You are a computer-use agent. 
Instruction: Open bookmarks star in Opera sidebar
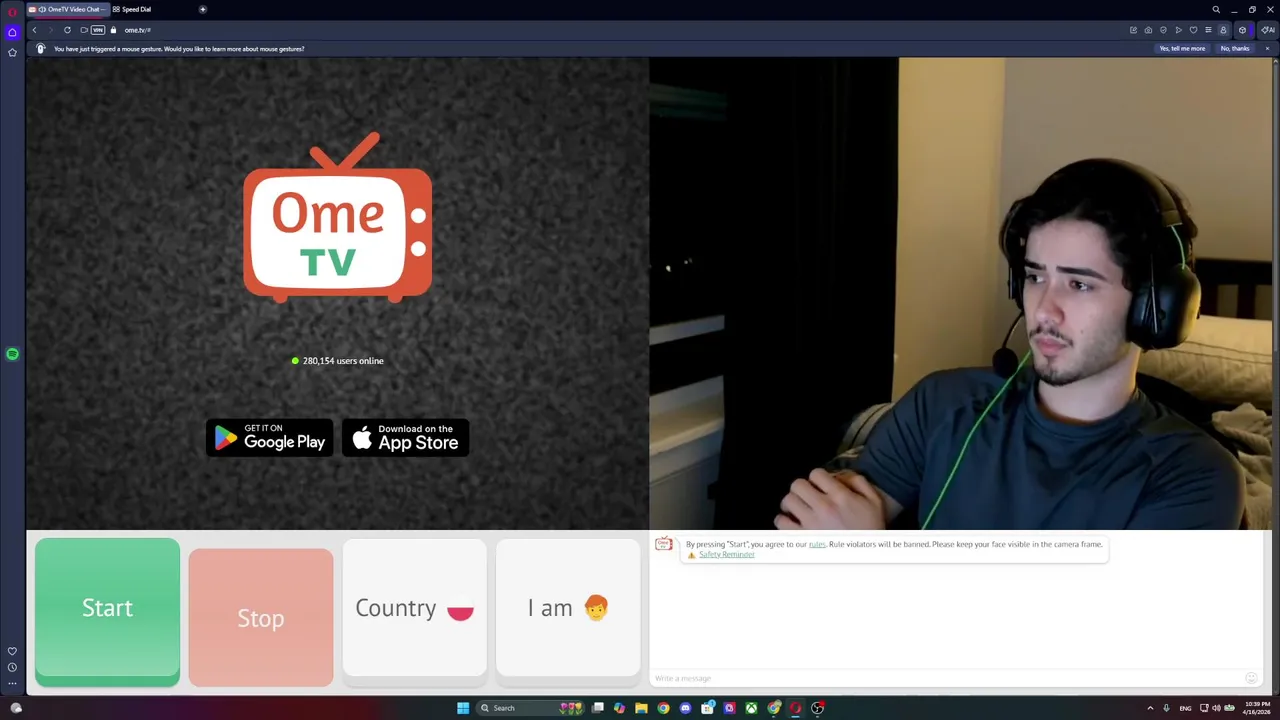(x=12, y=52)
